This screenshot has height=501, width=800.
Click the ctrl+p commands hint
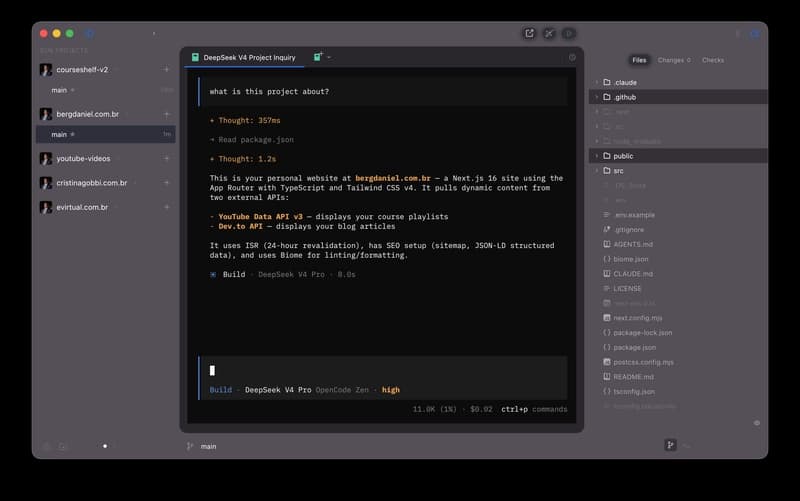pyautogui.click(x=534, y=409)
